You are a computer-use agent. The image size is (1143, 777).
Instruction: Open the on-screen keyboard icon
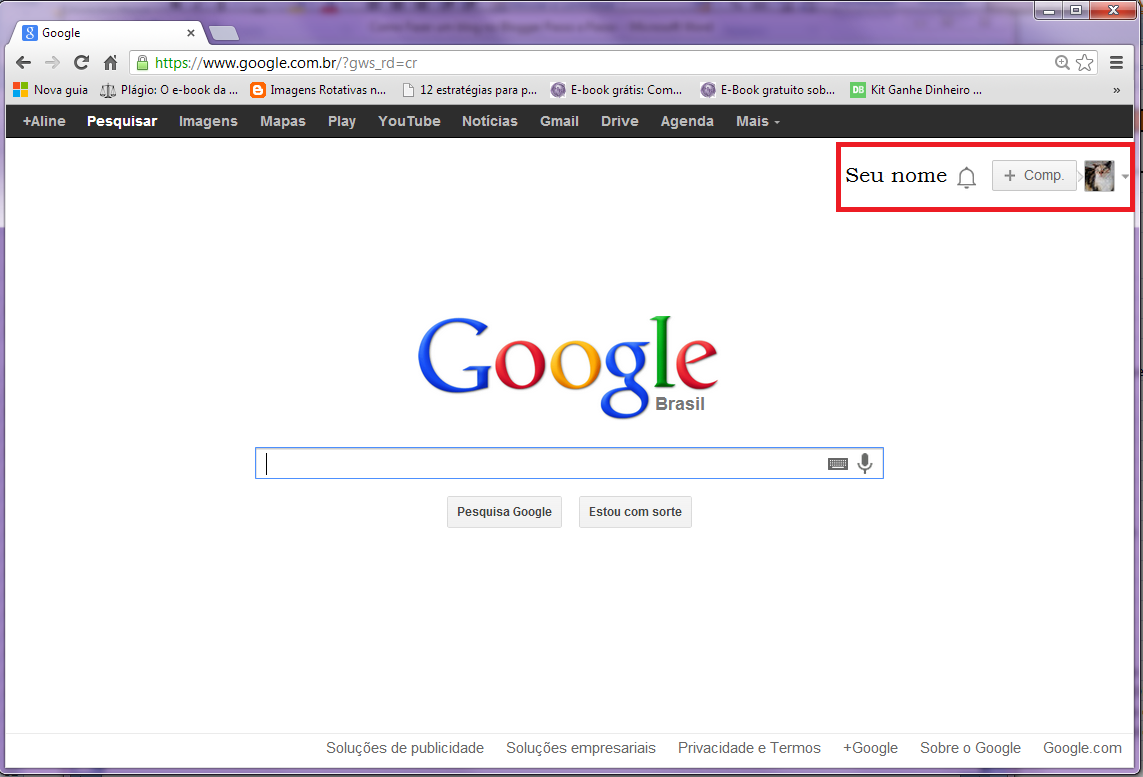(x=838, y=464)
